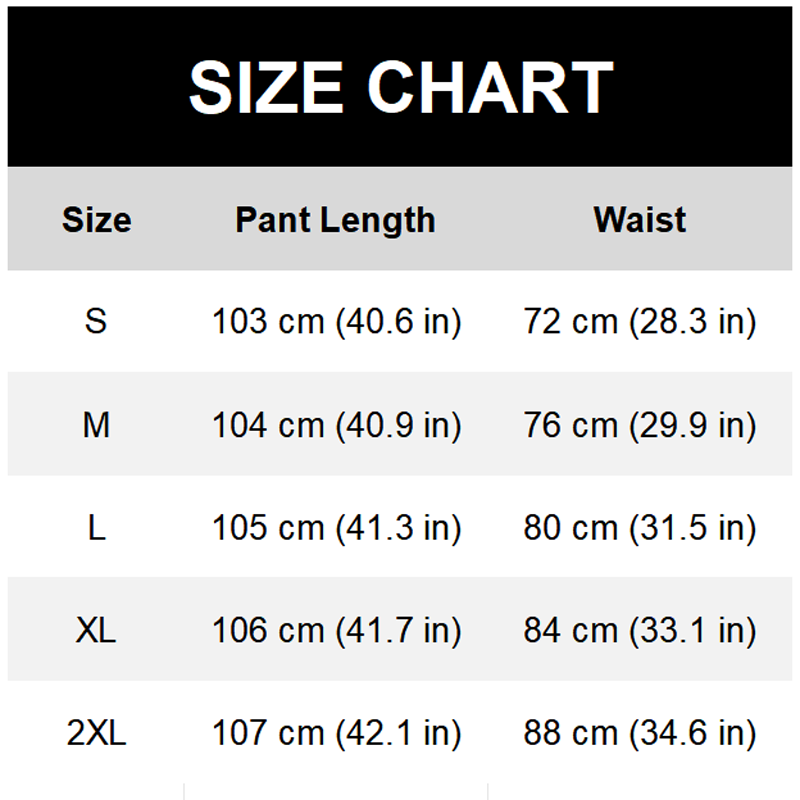Select the Size column header
This screenshot has width=800, height=800.
pyautogui.click(x=96, y=220)
